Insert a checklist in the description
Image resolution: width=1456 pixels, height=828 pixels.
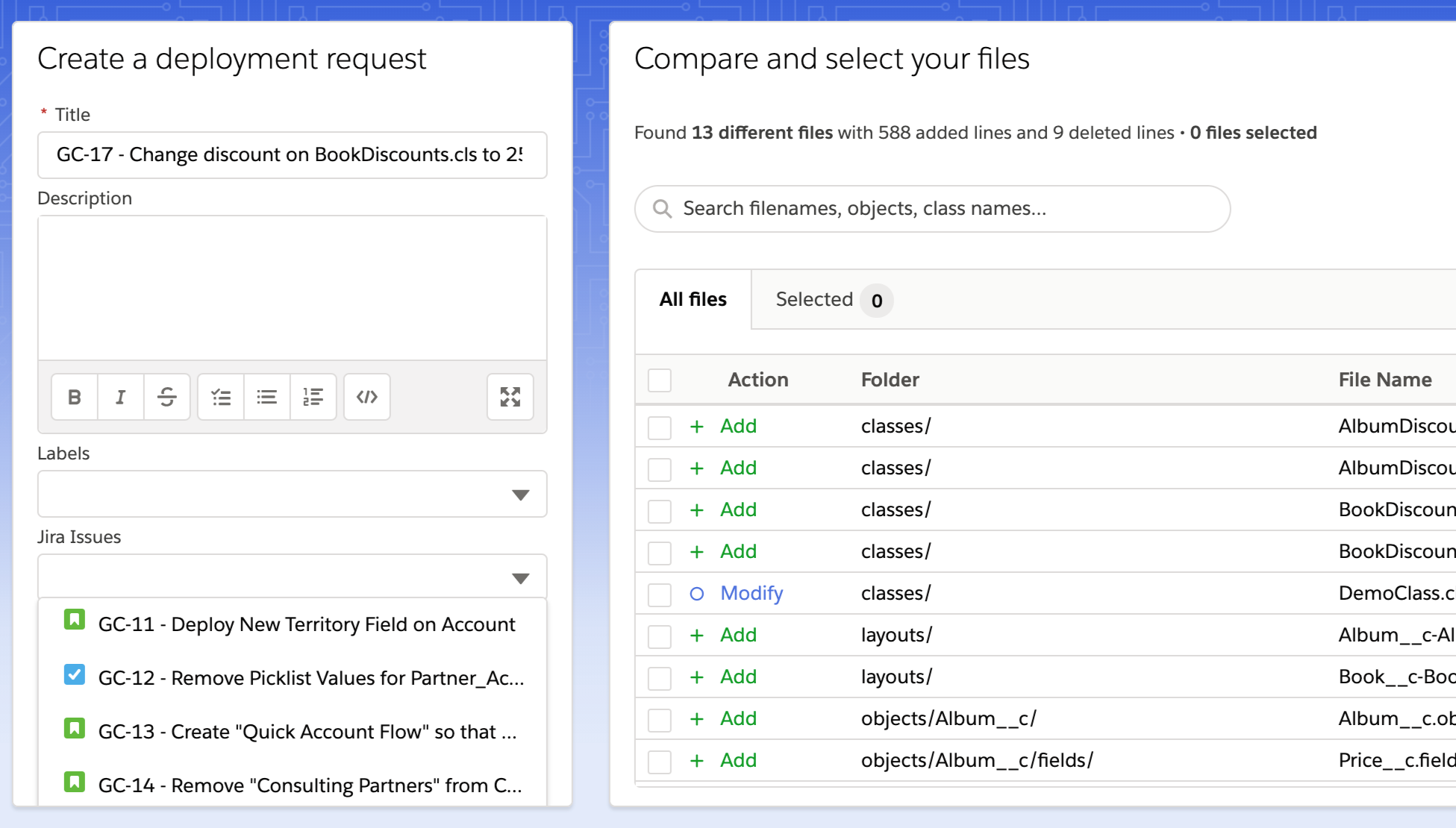tap(220, 397)
